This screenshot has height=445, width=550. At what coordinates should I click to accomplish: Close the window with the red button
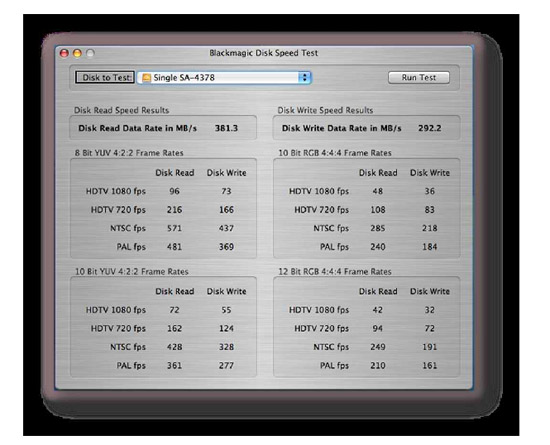pos(64,53)
